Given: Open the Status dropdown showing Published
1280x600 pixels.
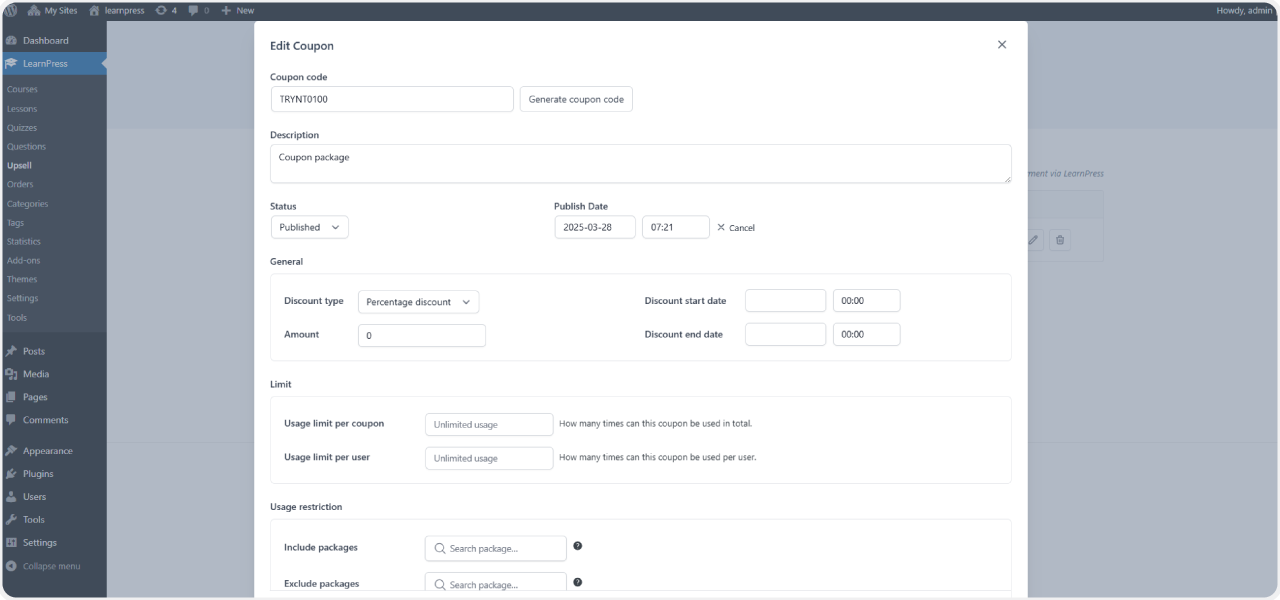Looking at the screenshot, I should pos(309,227).
